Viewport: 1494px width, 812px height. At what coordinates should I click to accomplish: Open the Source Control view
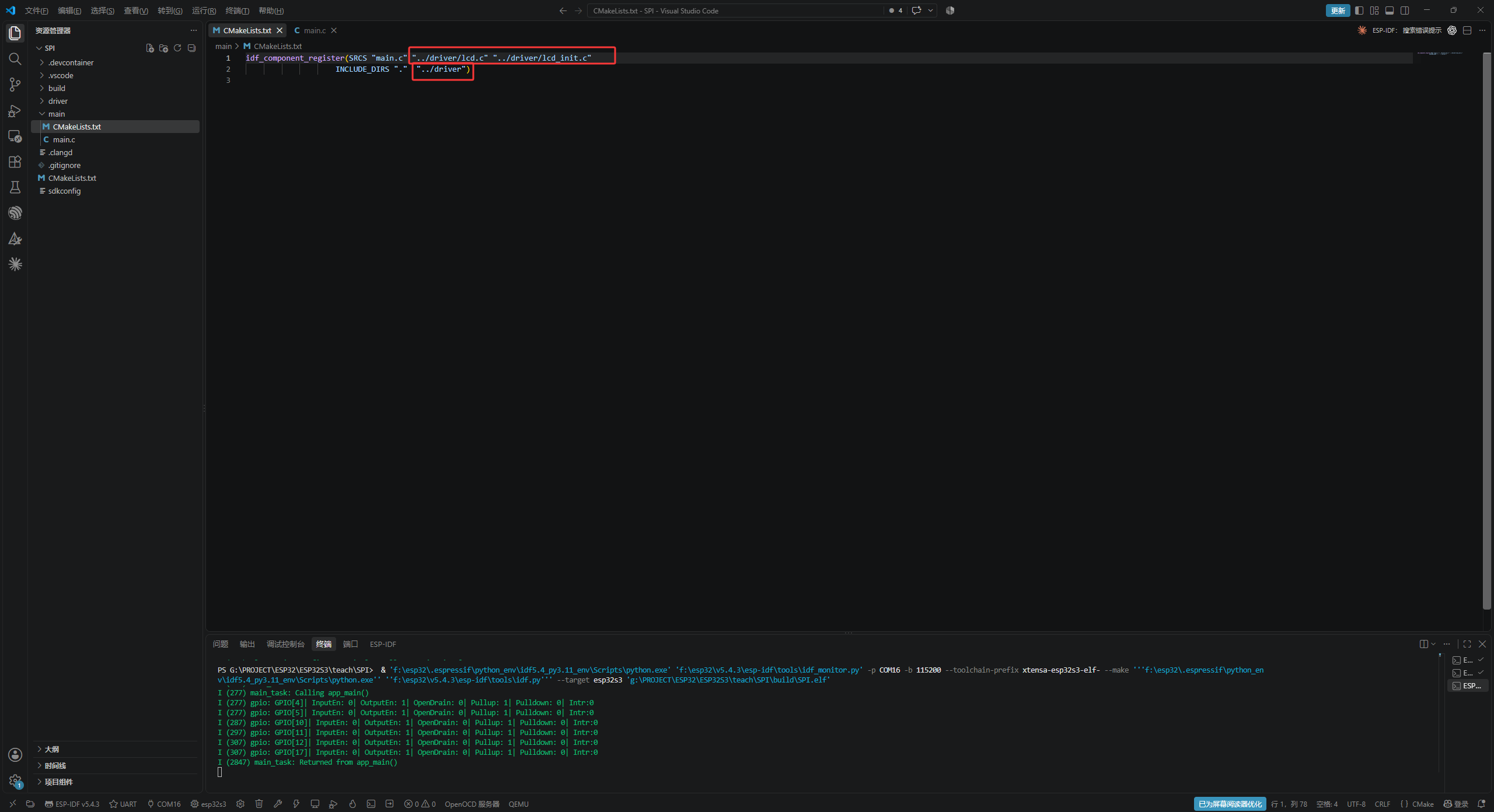coord(15,85)
